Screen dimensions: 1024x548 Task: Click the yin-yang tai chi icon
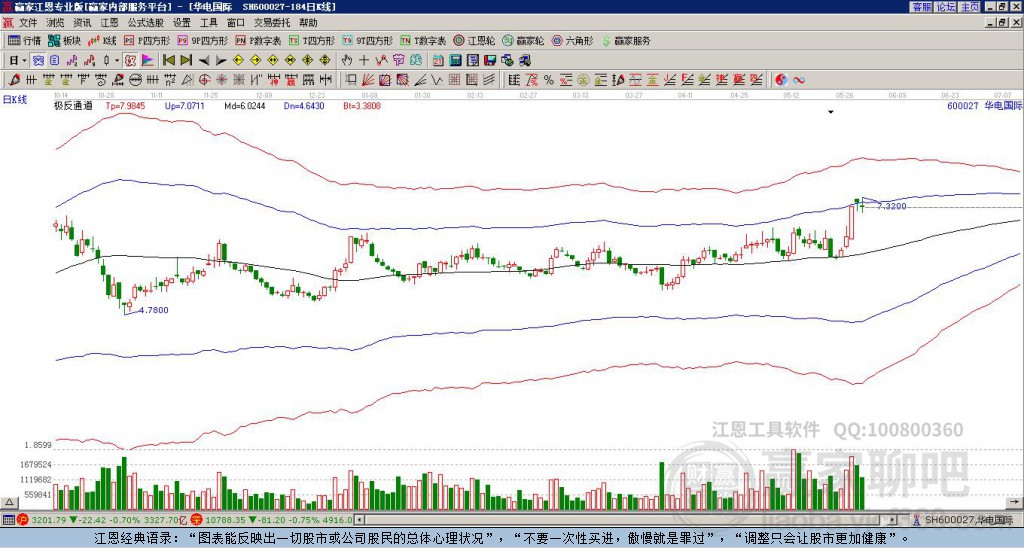(781, 80)
